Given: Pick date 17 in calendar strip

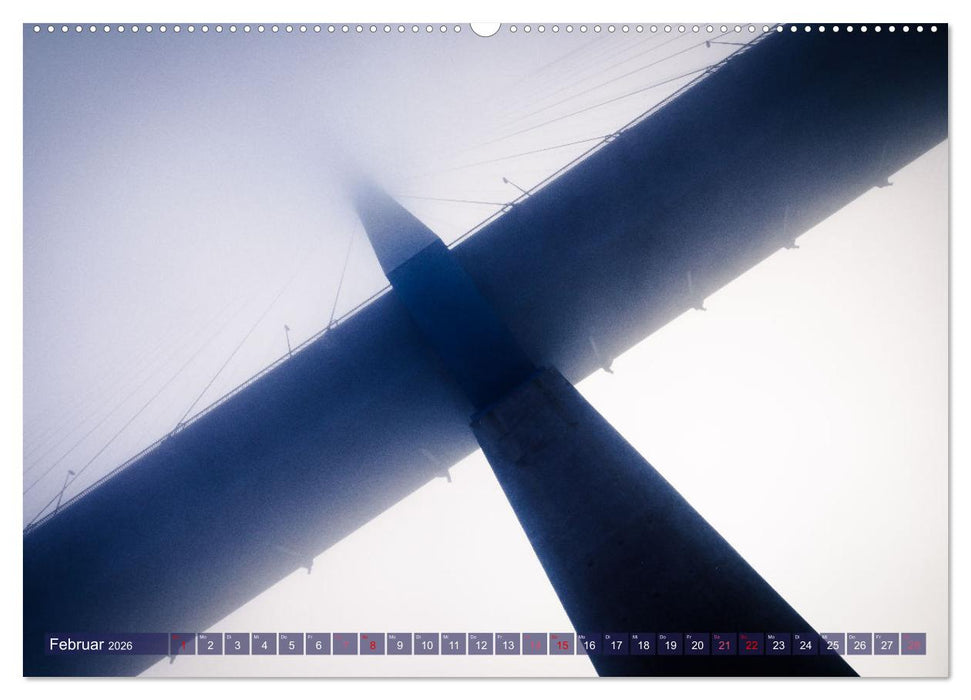Looking at the screenshot, I should (616, 645).
